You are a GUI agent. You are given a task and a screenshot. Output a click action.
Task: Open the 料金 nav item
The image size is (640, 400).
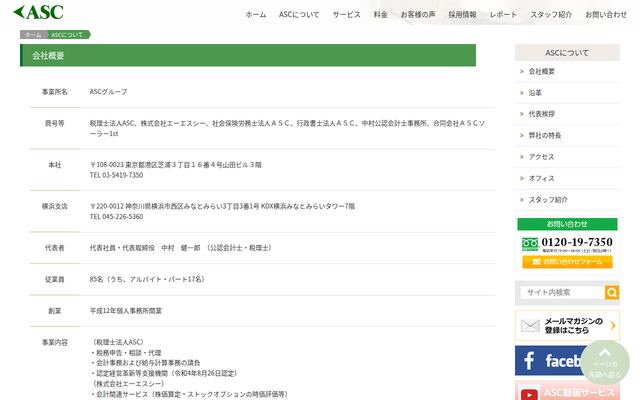point(380,15)
